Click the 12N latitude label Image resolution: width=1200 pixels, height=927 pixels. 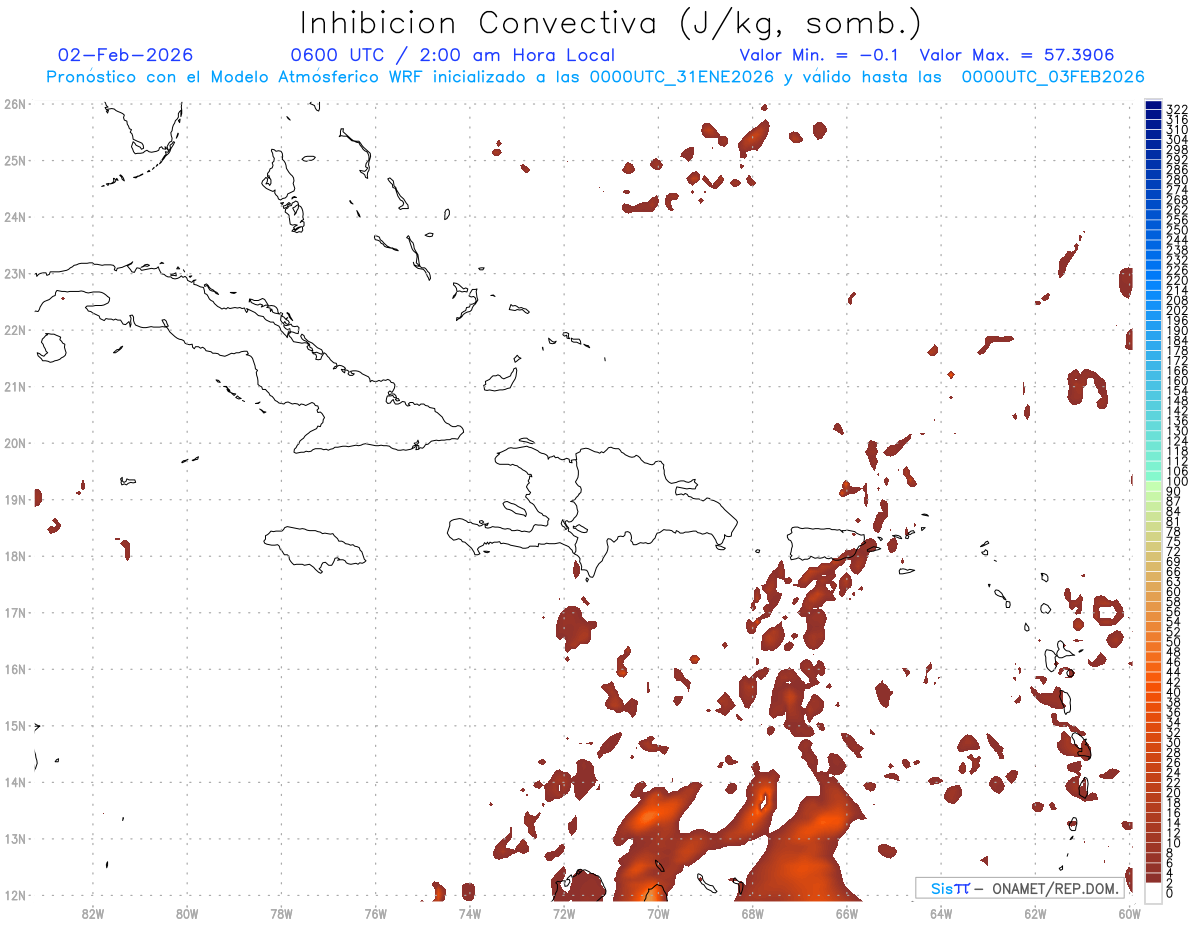coord(15,895)
